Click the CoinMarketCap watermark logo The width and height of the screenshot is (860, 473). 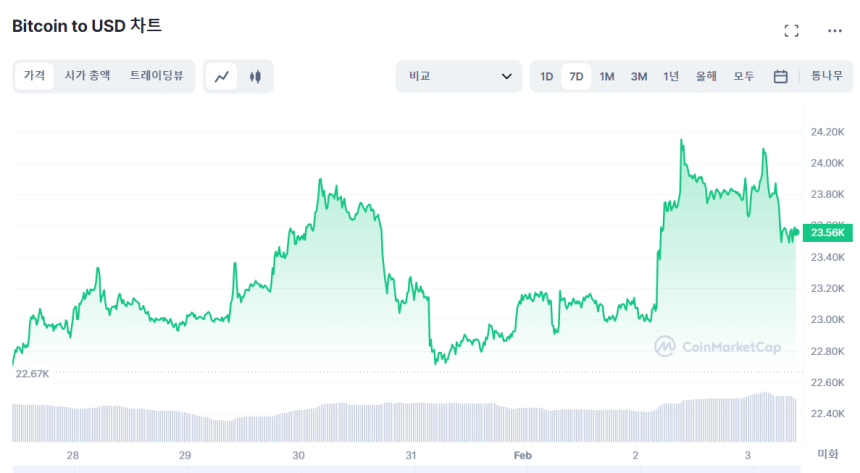[x=718, y=346]
